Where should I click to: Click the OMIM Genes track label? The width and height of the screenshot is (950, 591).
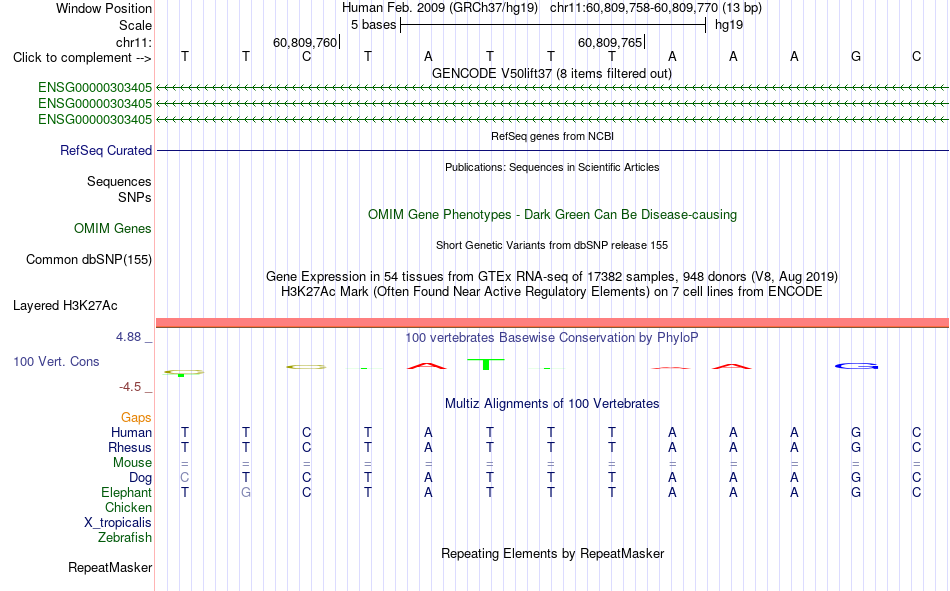113,229
